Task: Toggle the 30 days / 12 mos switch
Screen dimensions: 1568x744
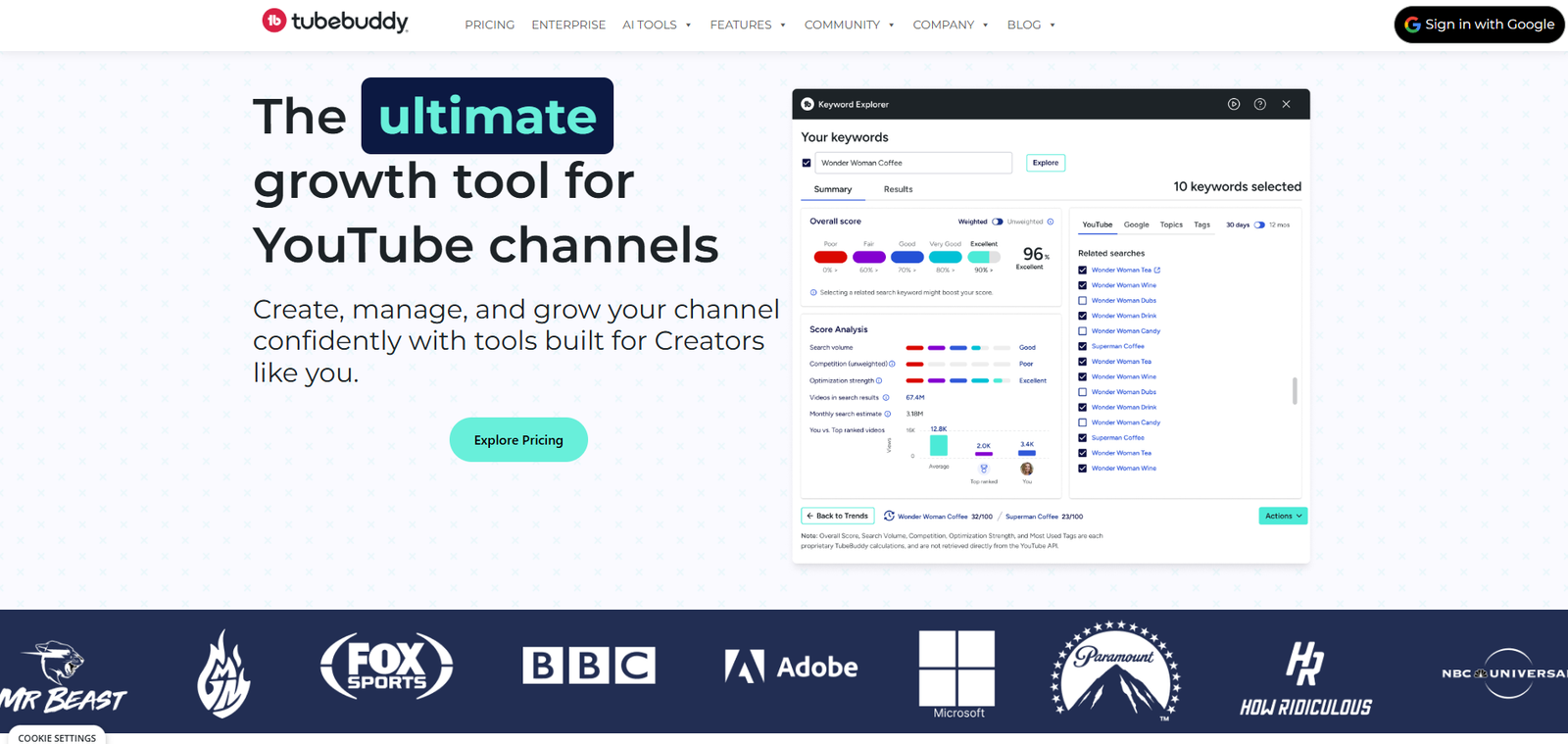Action: pos(1259,224)
